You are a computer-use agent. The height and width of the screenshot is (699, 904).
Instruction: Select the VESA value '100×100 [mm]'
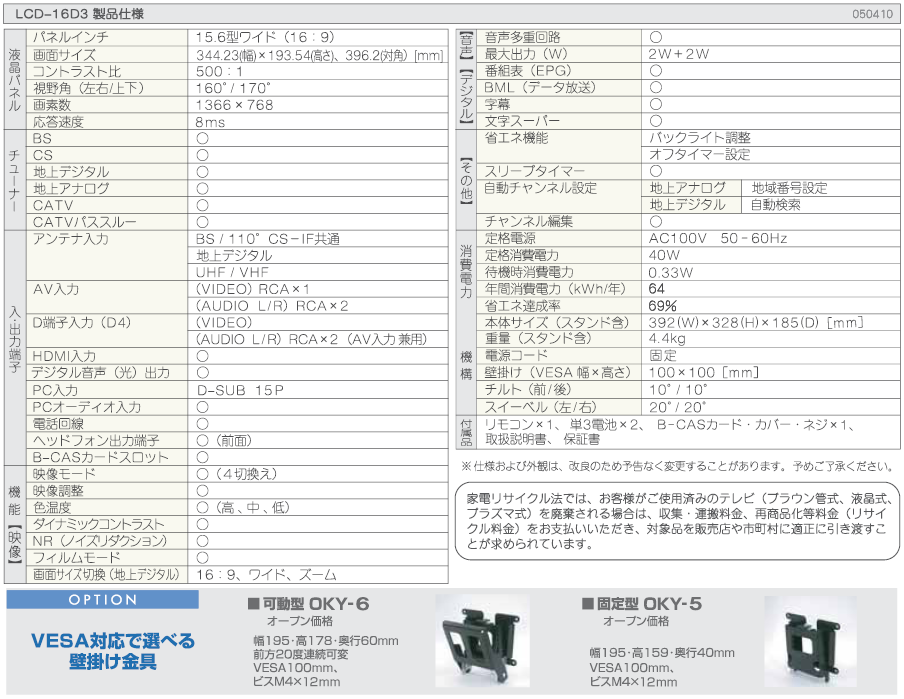pyautogui.click(x=703, y=373)
